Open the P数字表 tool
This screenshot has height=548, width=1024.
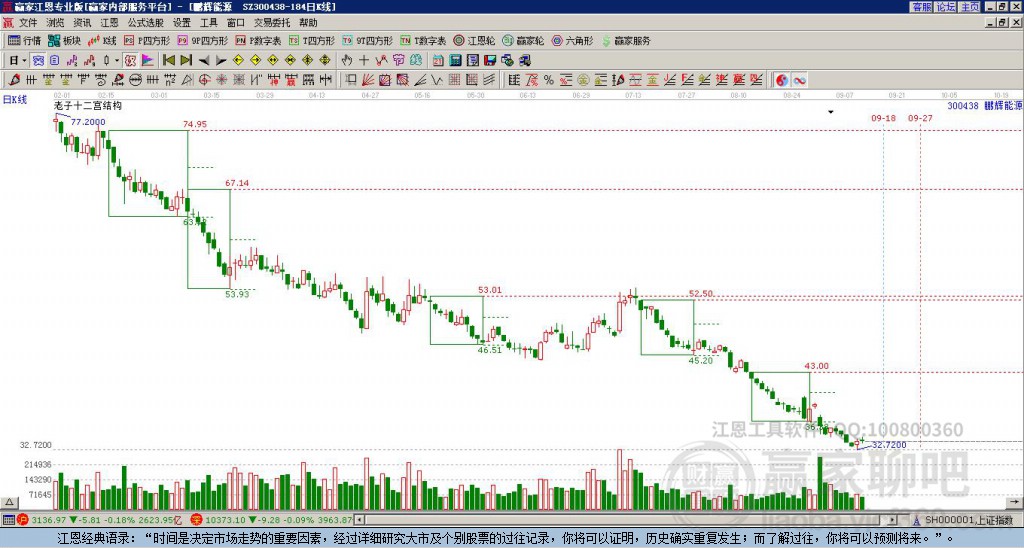[258, 40]
